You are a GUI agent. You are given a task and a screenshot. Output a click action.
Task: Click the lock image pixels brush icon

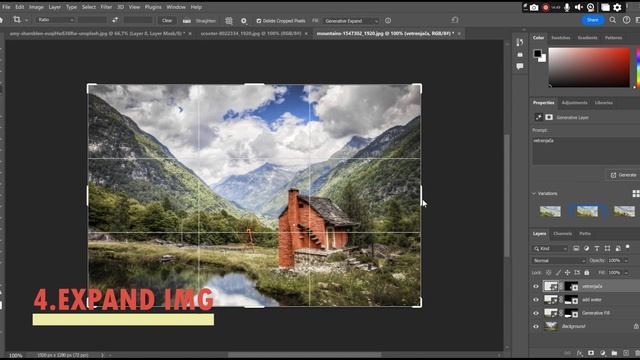[558, 272]
